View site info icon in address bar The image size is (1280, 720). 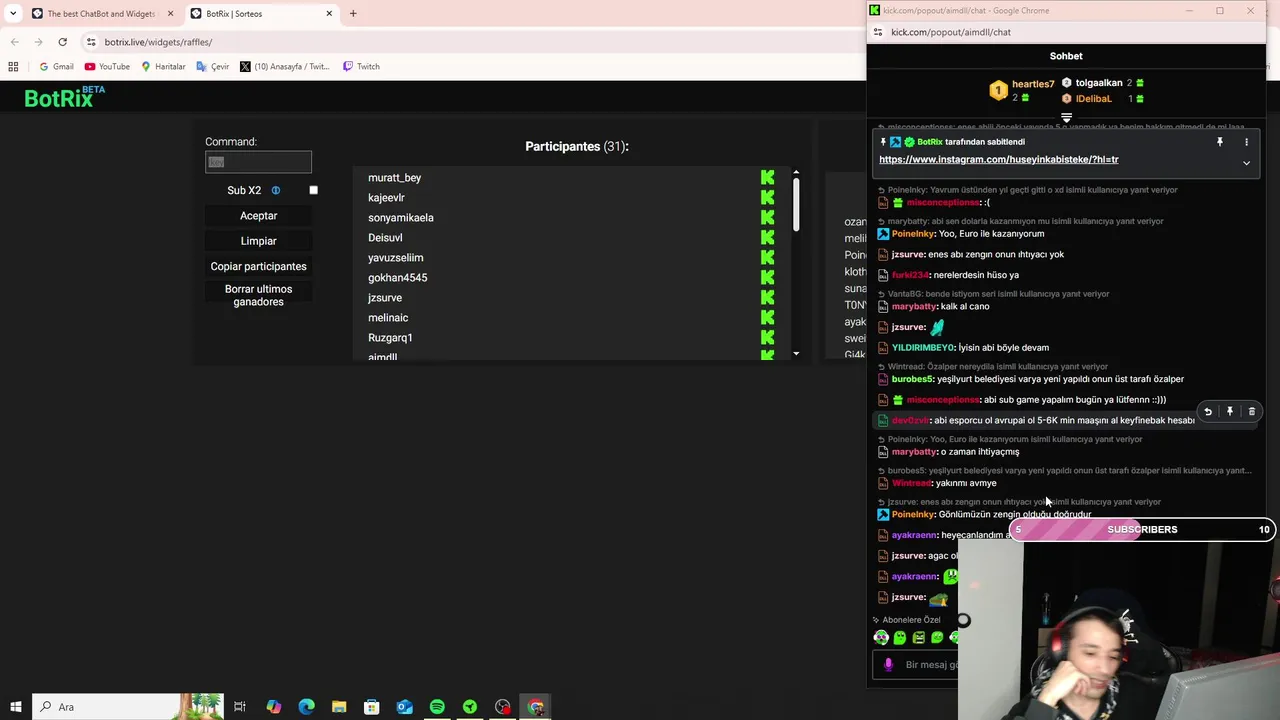pyautogui.click(x=91, y=42)
